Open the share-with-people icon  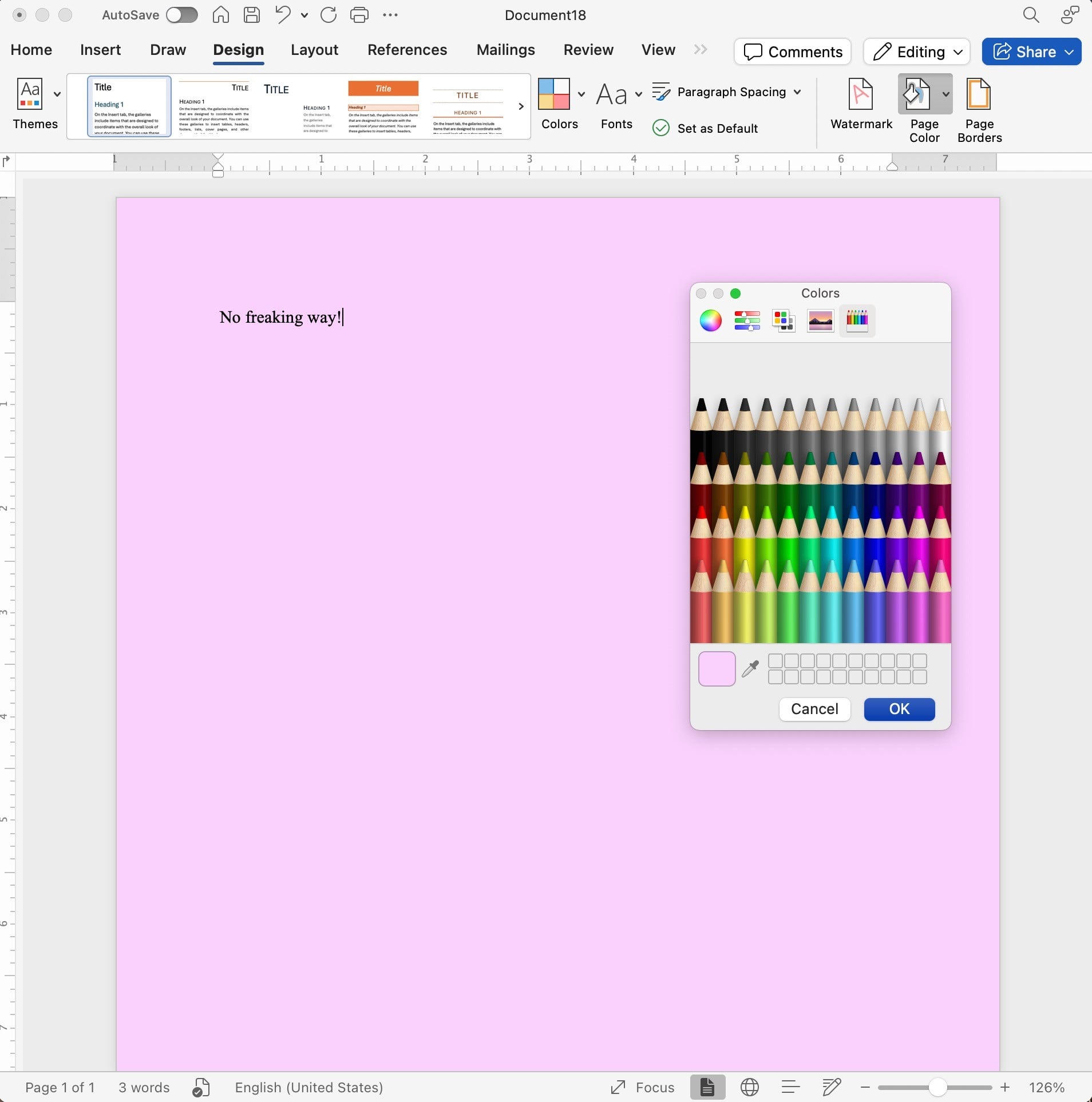(1069, 15)
